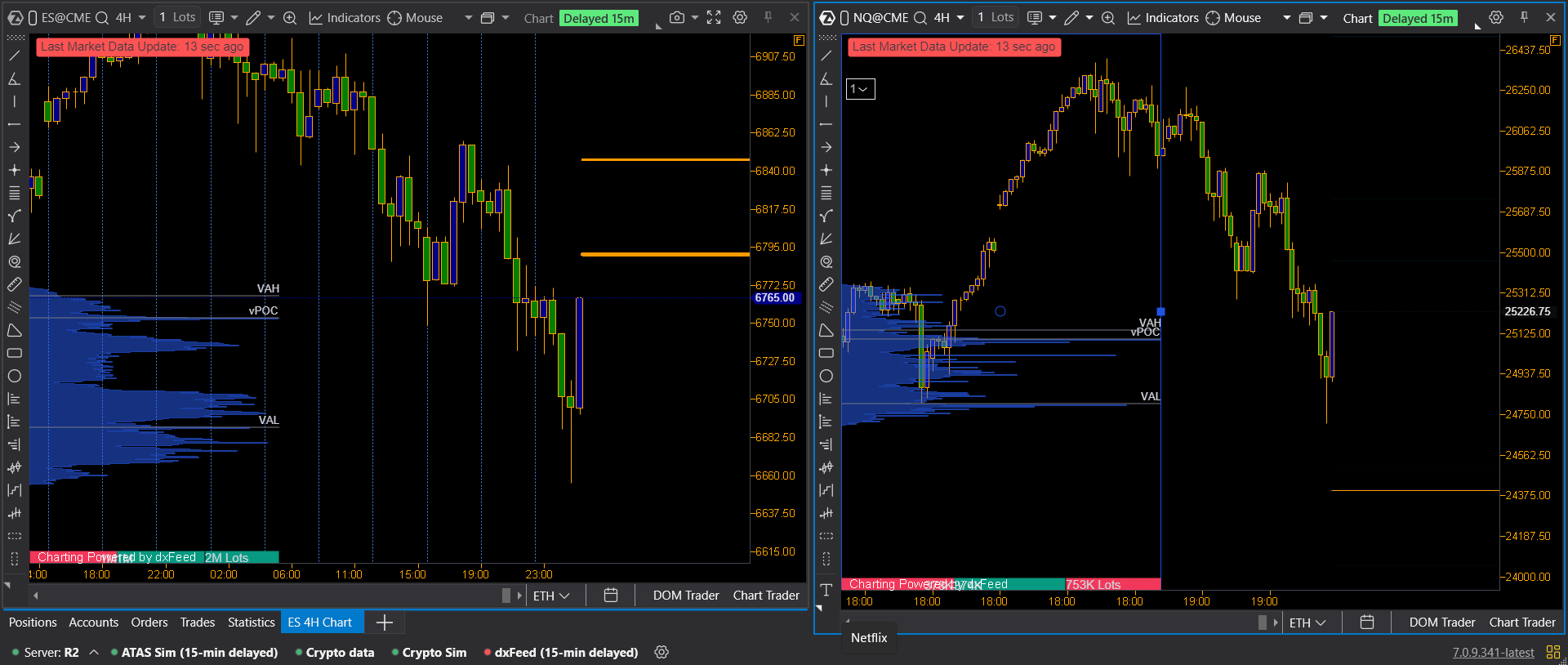Click the 7.0.9.341-latest version link
The width and height of the screenshot is (1568, 665).
point(1494,653)
